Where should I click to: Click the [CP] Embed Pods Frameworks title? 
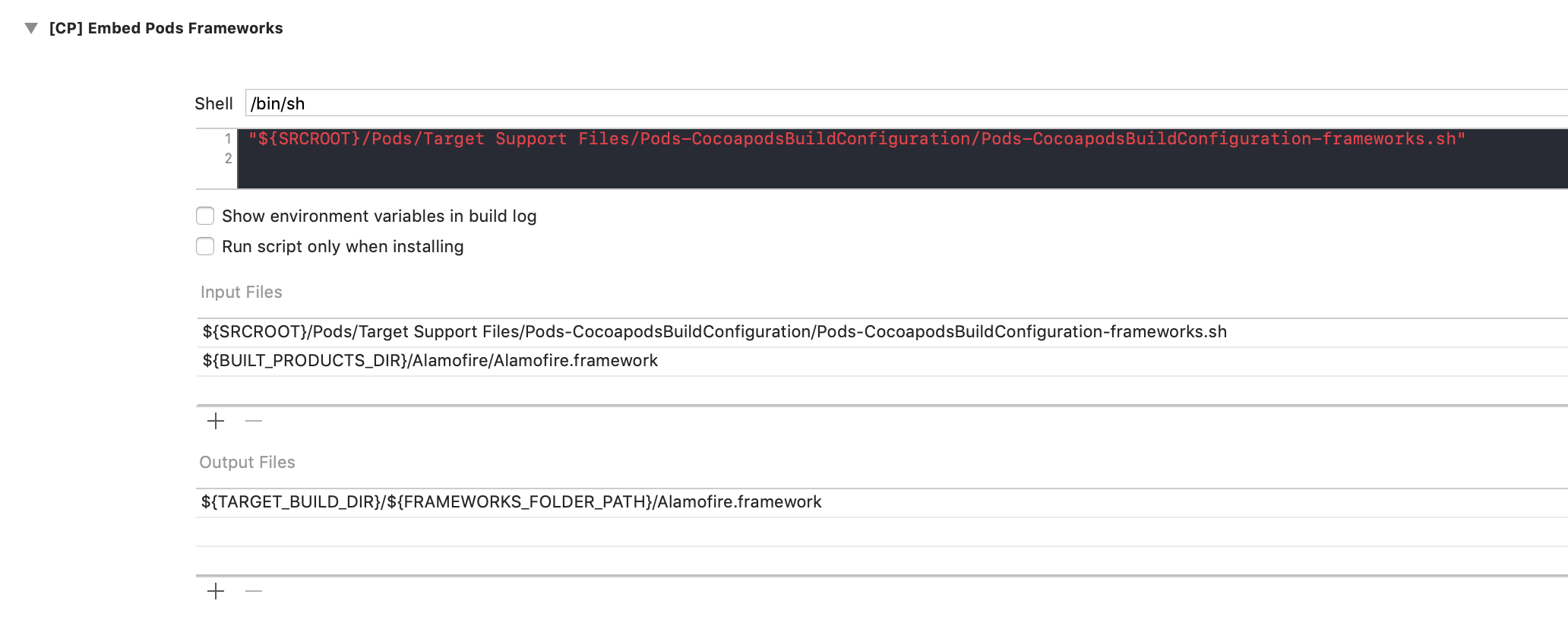(166, 28)
